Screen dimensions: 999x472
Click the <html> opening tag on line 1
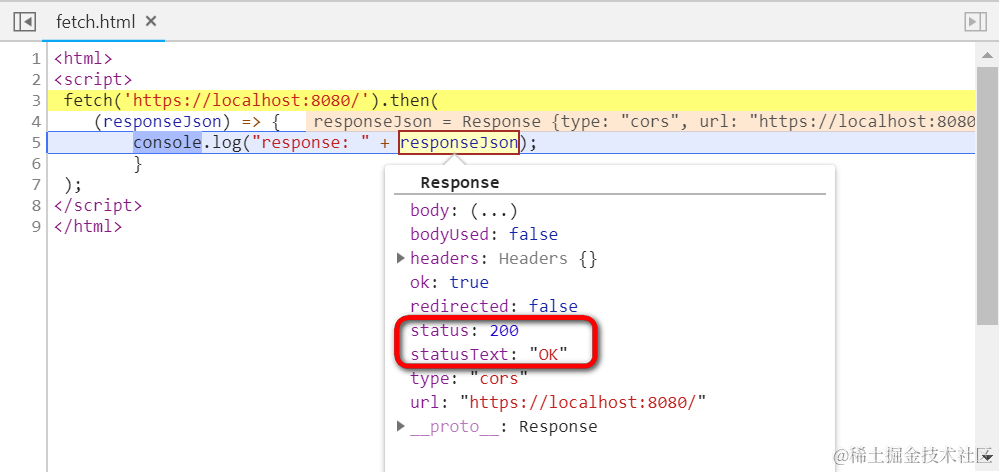[x=83, y=59]
